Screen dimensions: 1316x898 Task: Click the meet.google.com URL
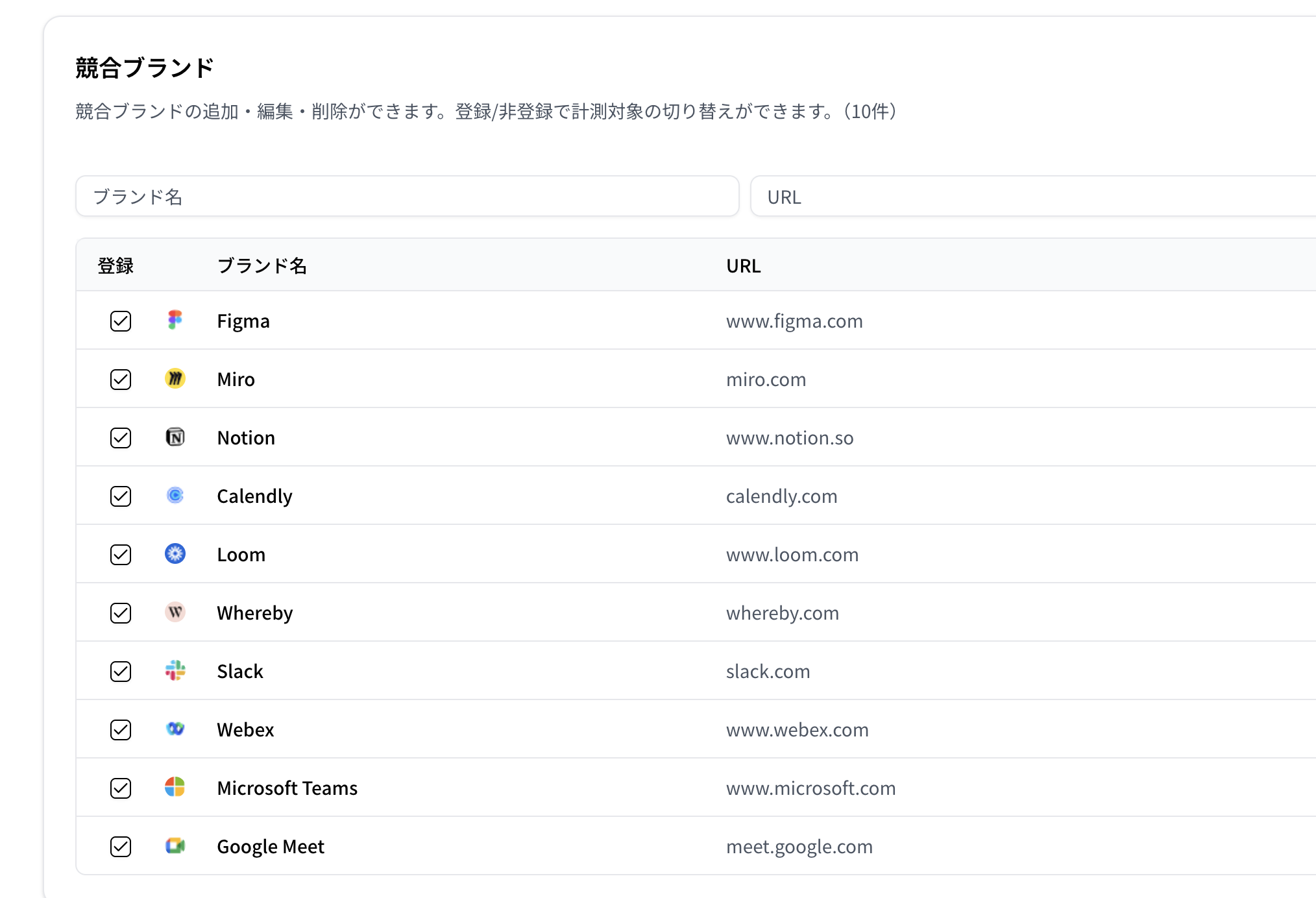click(799, 847)
